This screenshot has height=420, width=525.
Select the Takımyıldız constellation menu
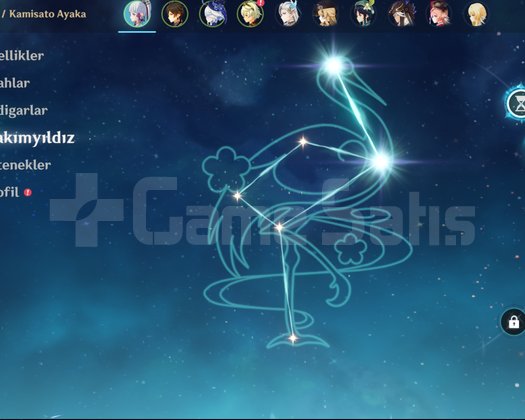[x=37, y=138]
